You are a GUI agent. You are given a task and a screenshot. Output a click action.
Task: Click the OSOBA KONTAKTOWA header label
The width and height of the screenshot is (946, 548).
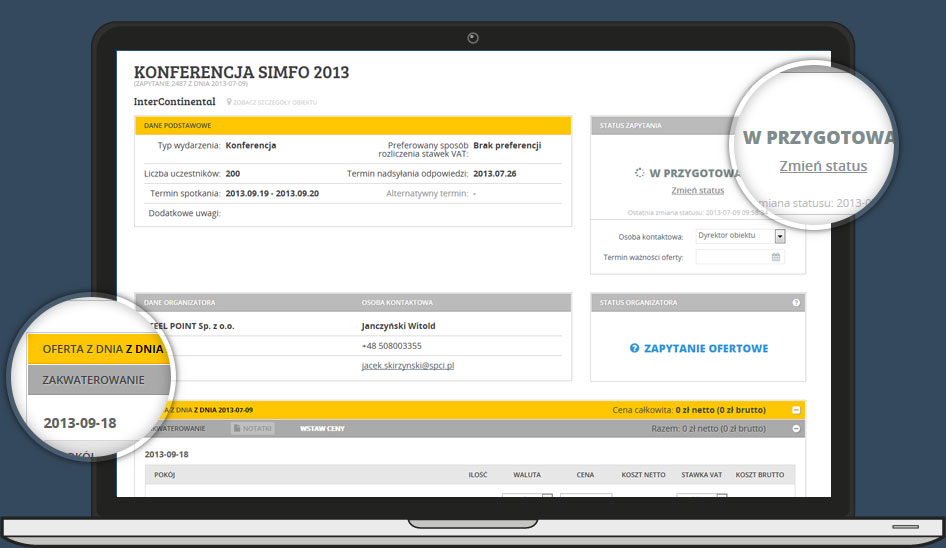point(397,302)
